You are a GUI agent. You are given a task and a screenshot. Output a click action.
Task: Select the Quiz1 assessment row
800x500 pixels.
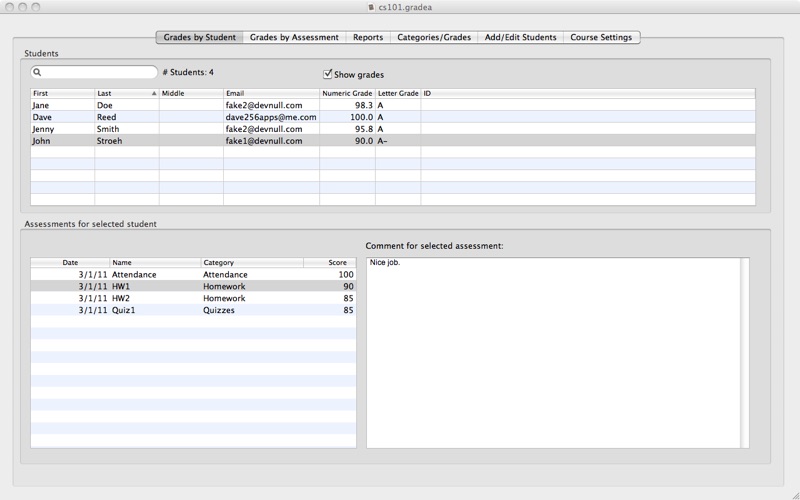(x=193, y=310)
